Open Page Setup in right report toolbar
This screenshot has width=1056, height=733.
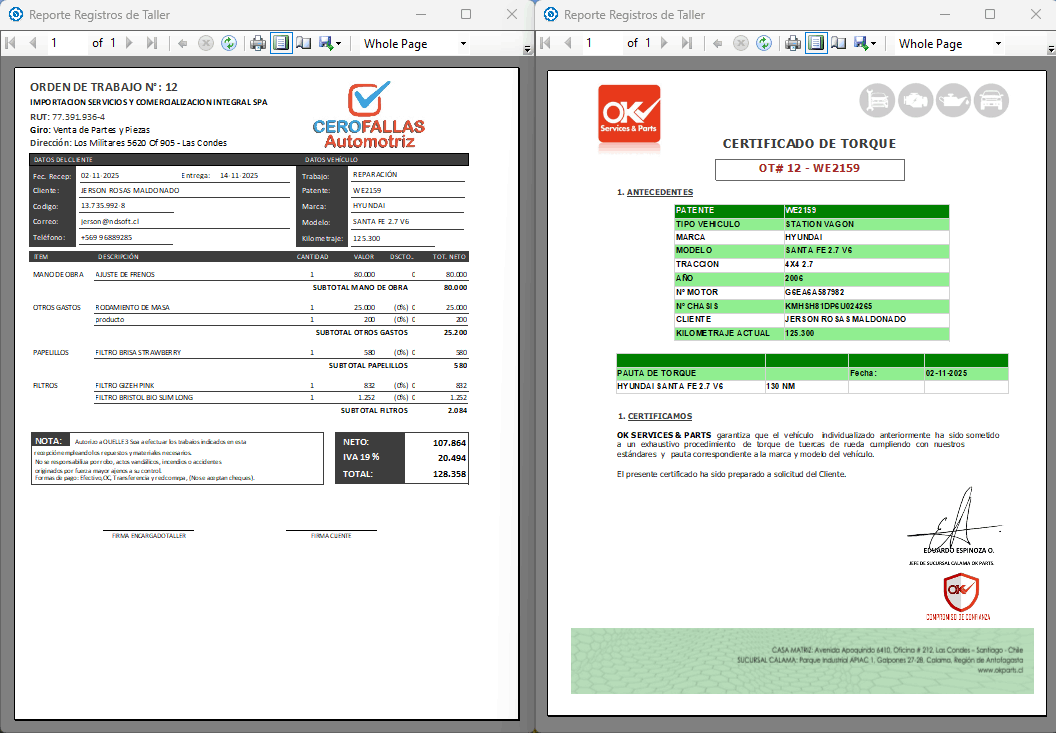(x=839, y=43)
